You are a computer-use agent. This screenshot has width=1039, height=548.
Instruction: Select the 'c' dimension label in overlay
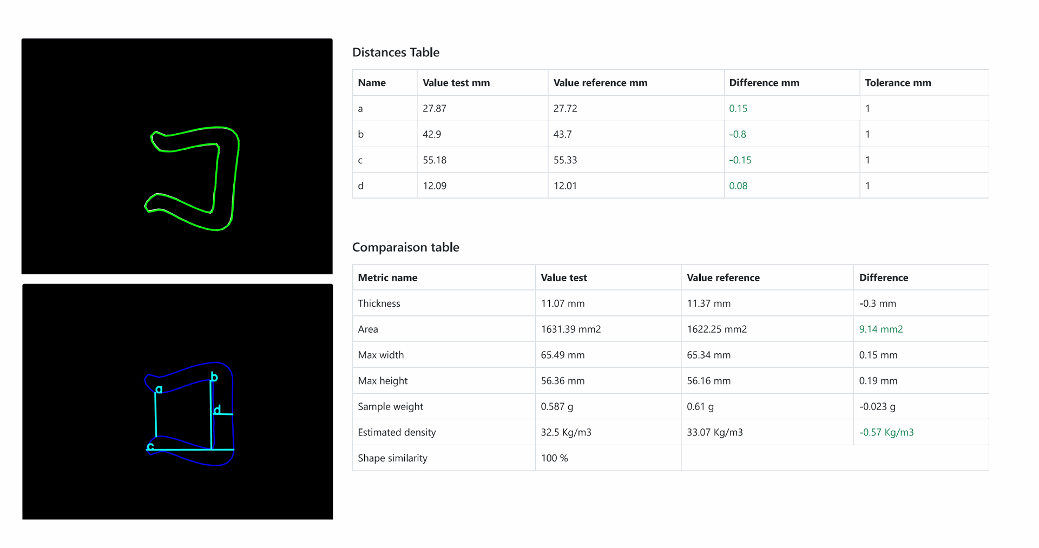coord(150,447)
